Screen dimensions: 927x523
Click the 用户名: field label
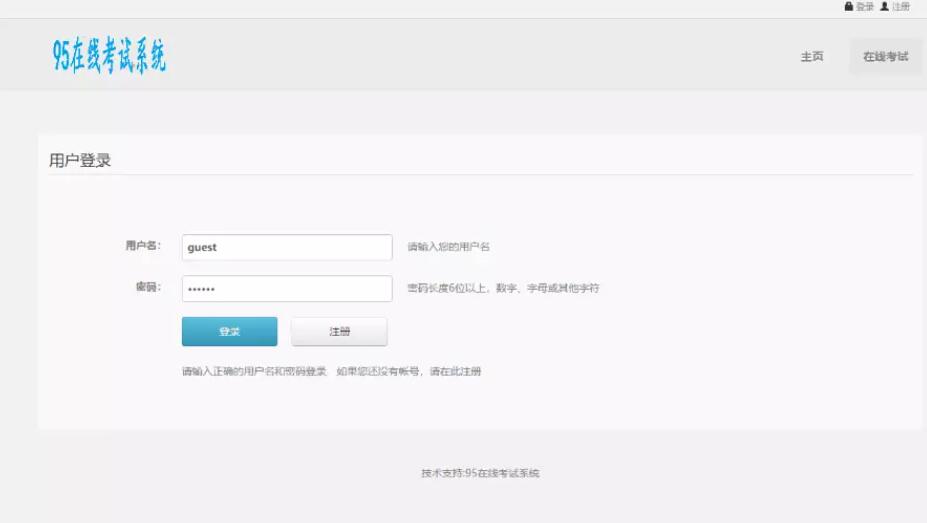(142, 246)
